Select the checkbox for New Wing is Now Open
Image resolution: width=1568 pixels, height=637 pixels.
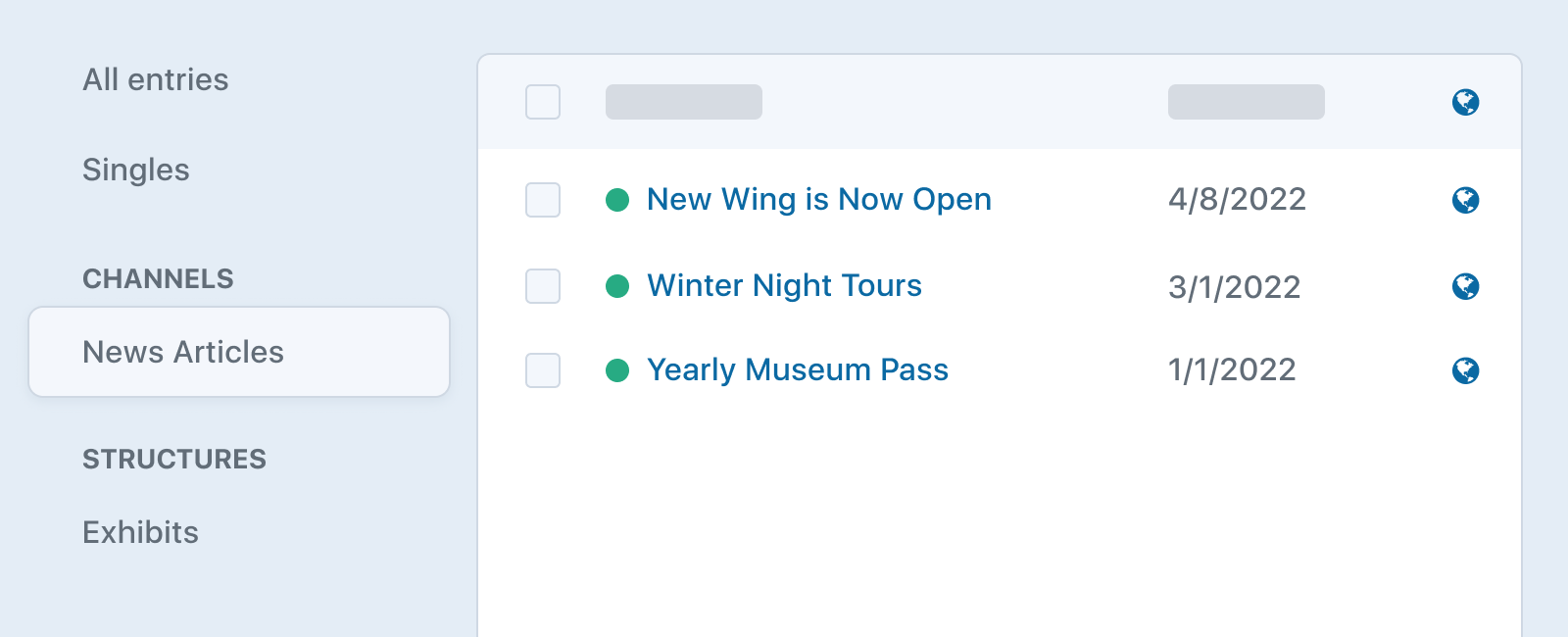coord(542,200)
